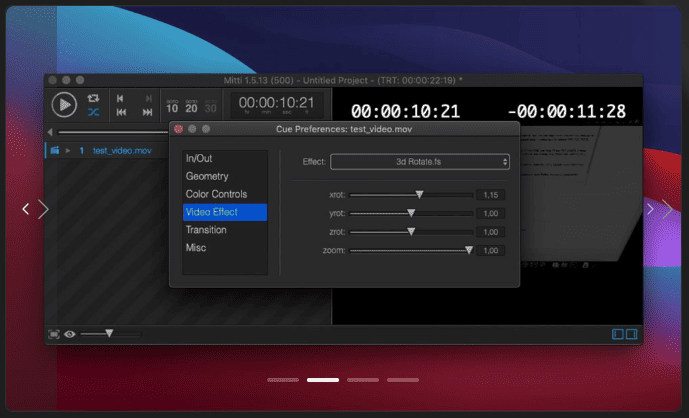The image size is (689, 418).
Task: Click the white right-side carousel arrow
Action: click(650, 209)
